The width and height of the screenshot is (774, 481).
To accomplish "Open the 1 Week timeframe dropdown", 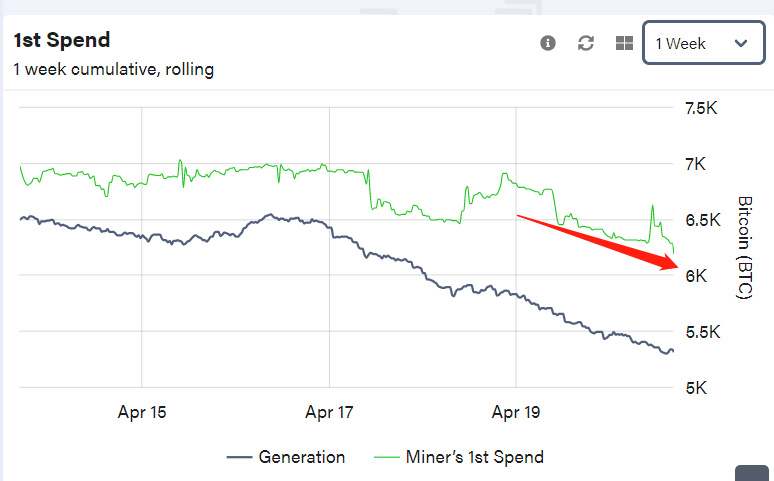I will (701, 43).
